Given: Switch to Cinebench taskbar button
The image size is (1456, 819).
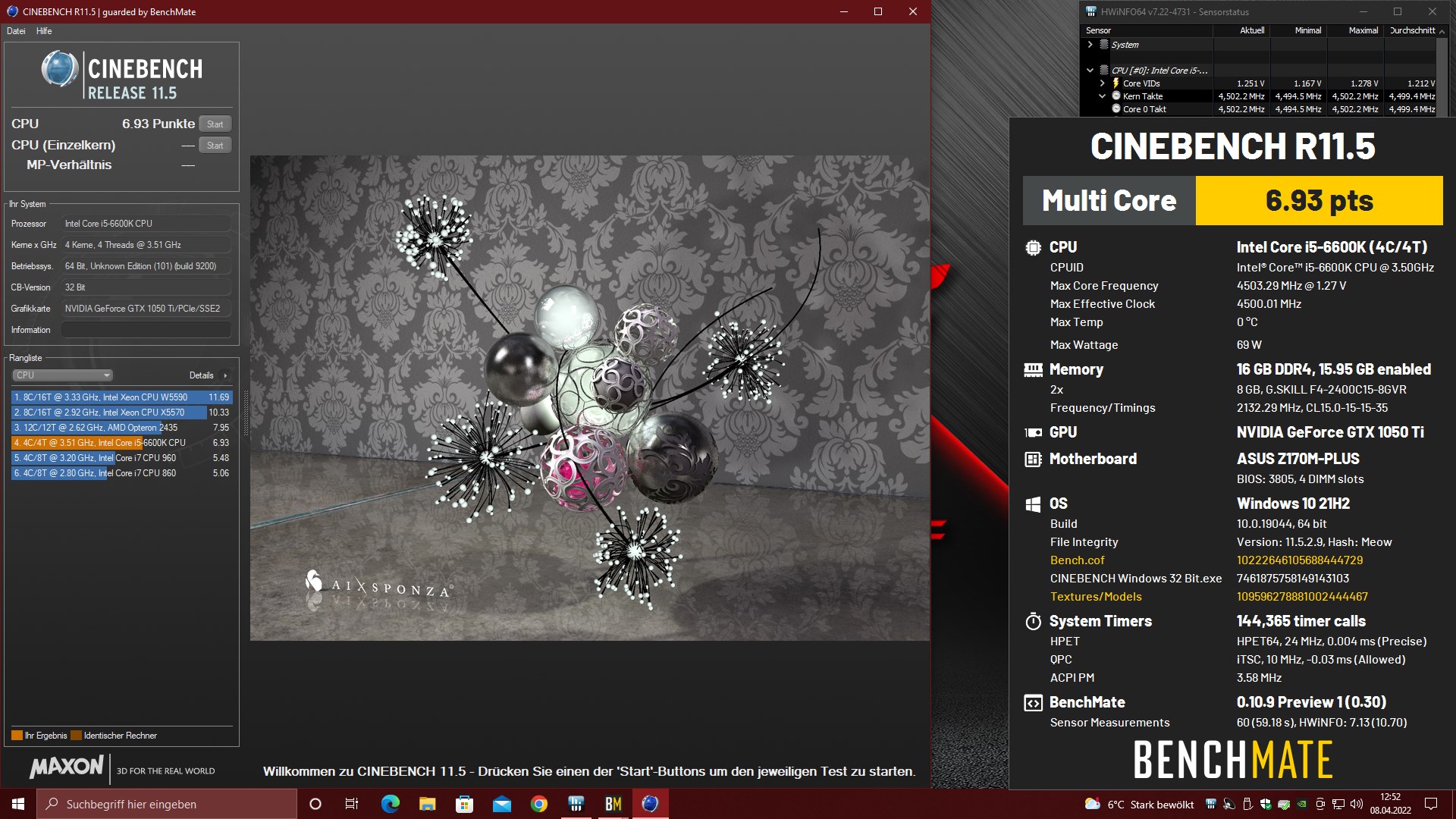Looking at the screenshot, I should (650, 804).
